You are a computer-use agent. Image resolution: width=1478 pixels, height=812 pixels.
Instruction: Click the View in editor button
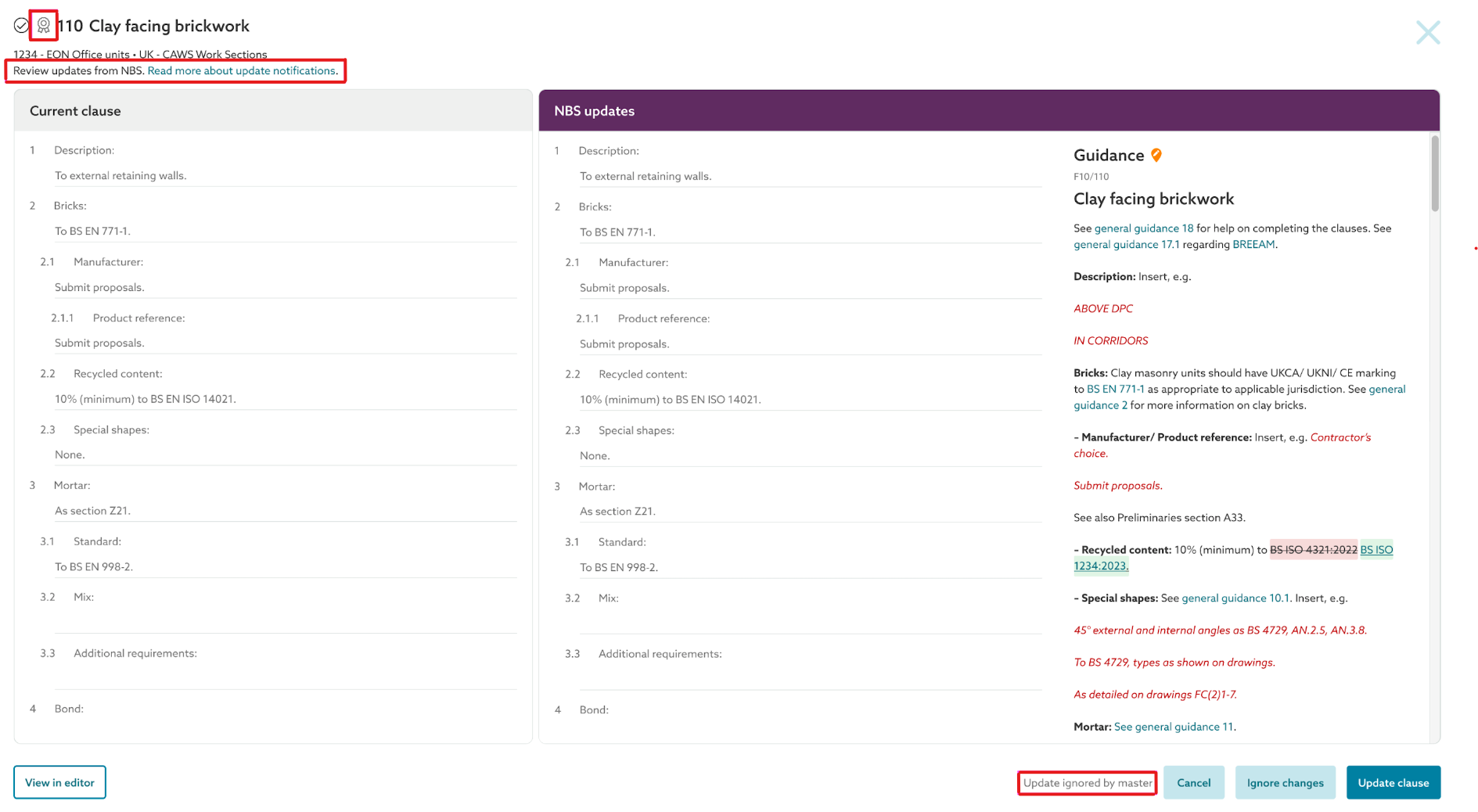[59, 782]
